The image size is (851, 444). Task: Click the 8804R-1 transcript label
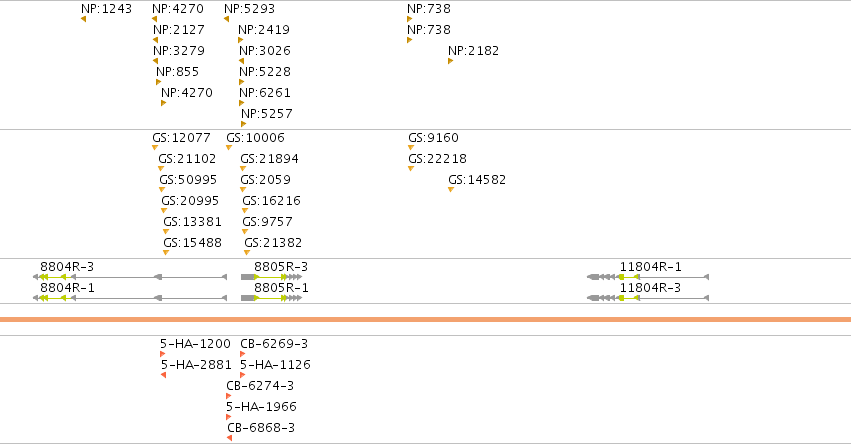67,288
